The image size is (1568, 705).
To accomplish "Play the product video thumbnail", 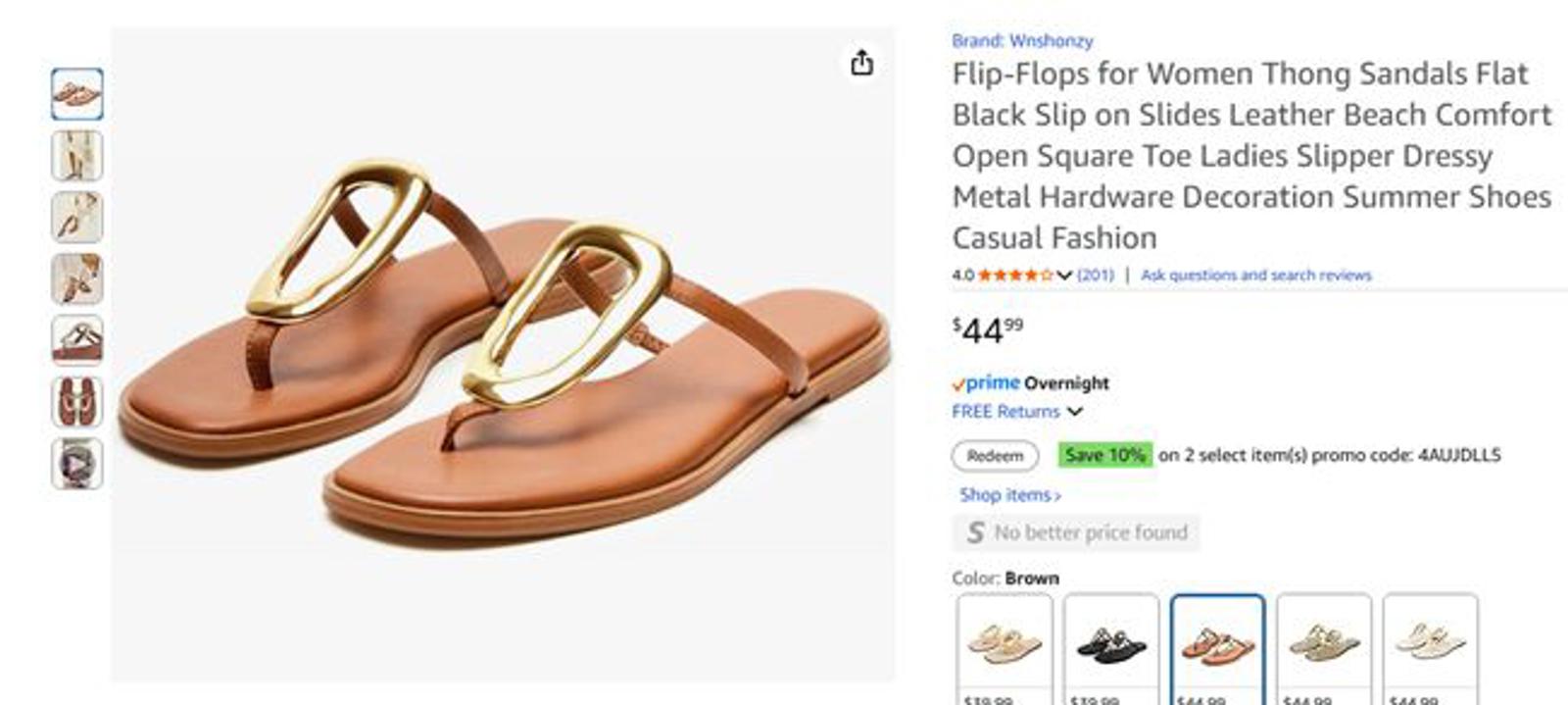I will click(78, 466).
